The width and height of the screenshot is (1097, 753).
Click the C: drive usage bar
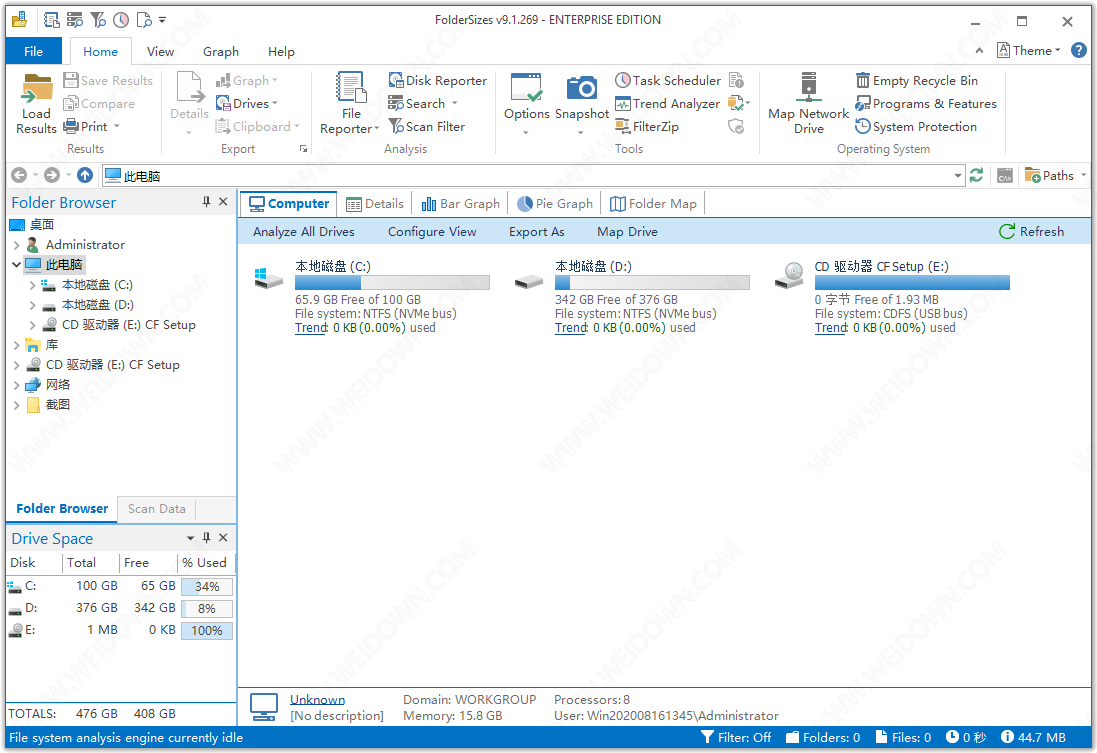(392, 283)
